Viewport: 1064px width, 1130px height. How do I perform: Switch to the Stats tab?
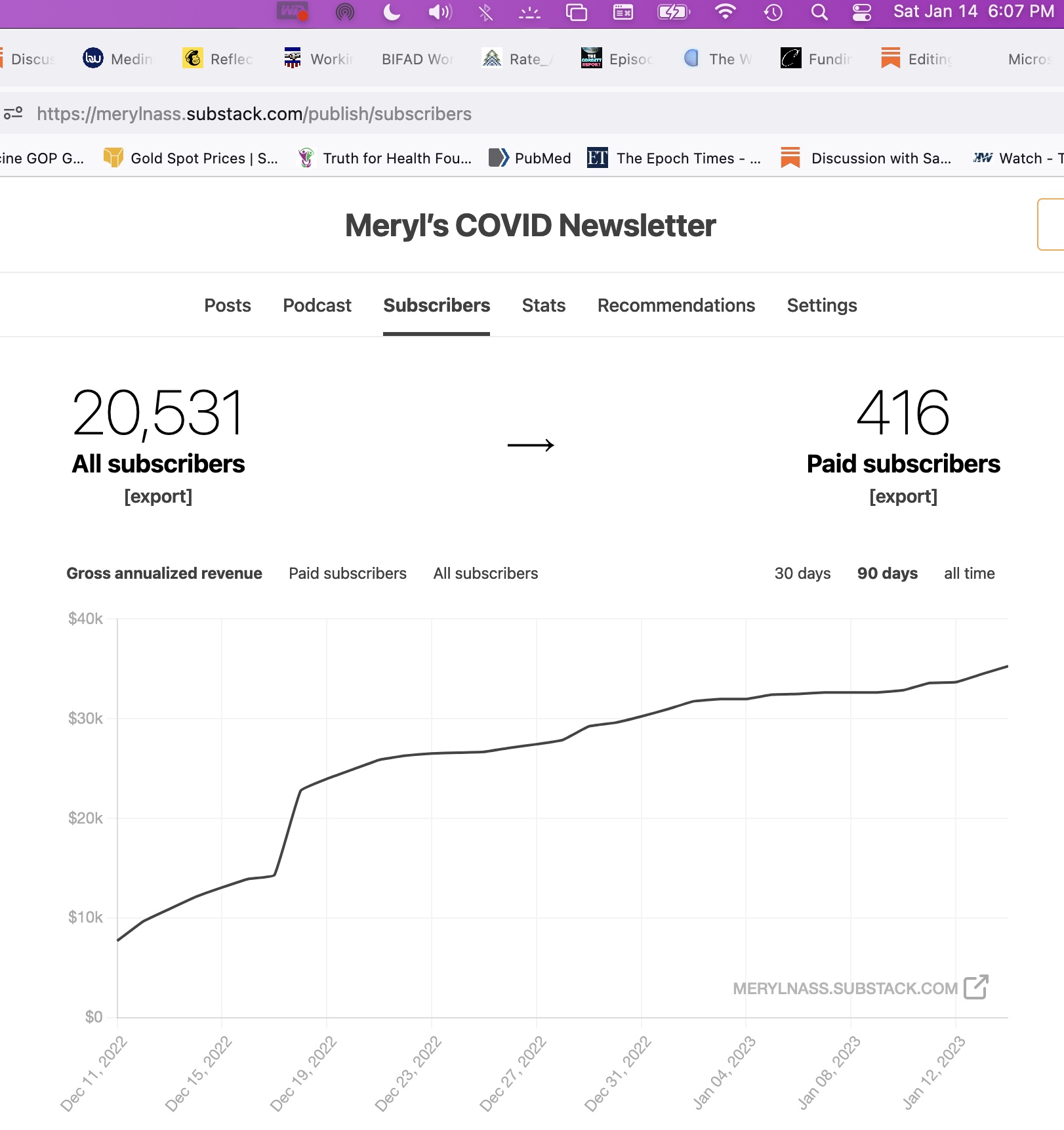(543, 305)
